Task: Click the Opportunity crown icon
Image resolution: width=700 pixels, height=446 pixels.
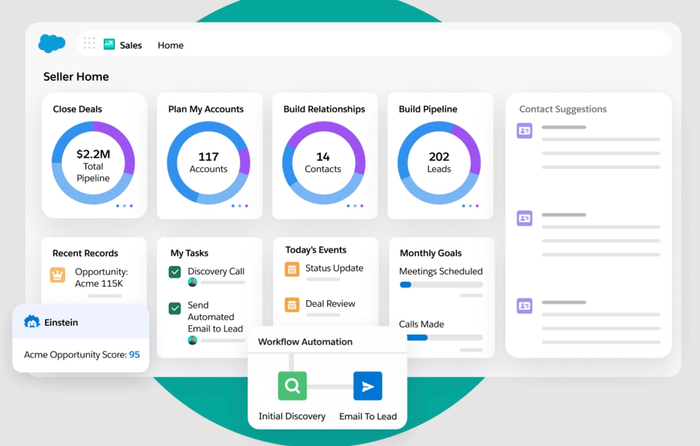Action: pos(58,275)
